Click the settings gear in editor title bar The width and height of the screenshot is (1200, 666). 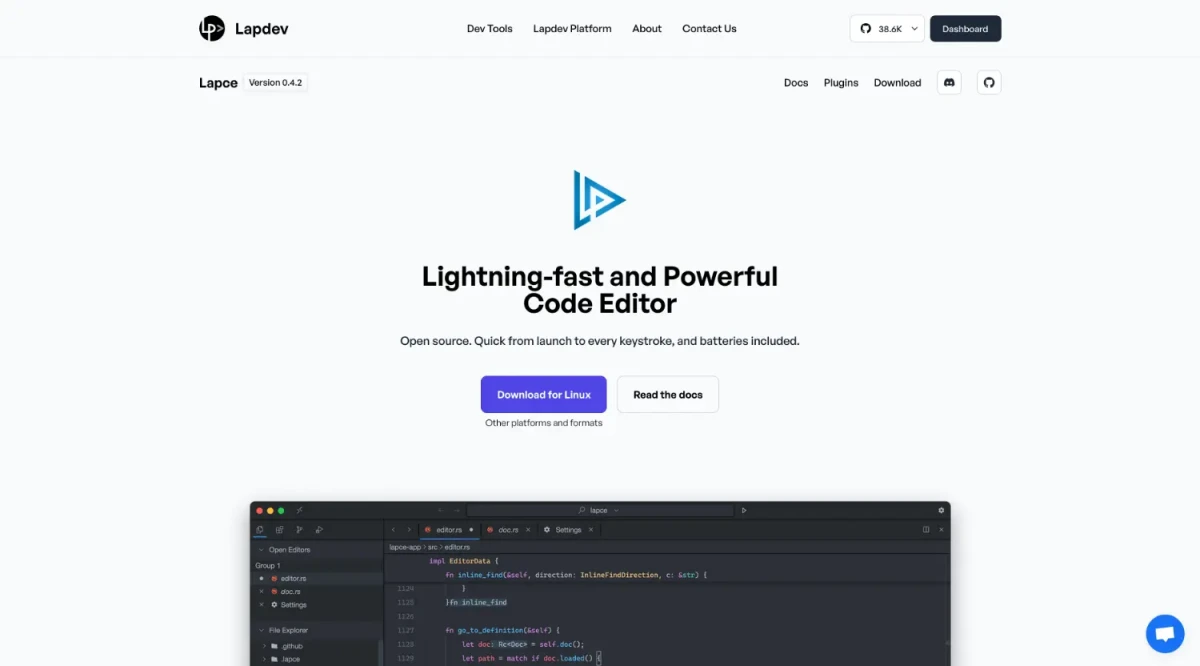coord(941,510)
